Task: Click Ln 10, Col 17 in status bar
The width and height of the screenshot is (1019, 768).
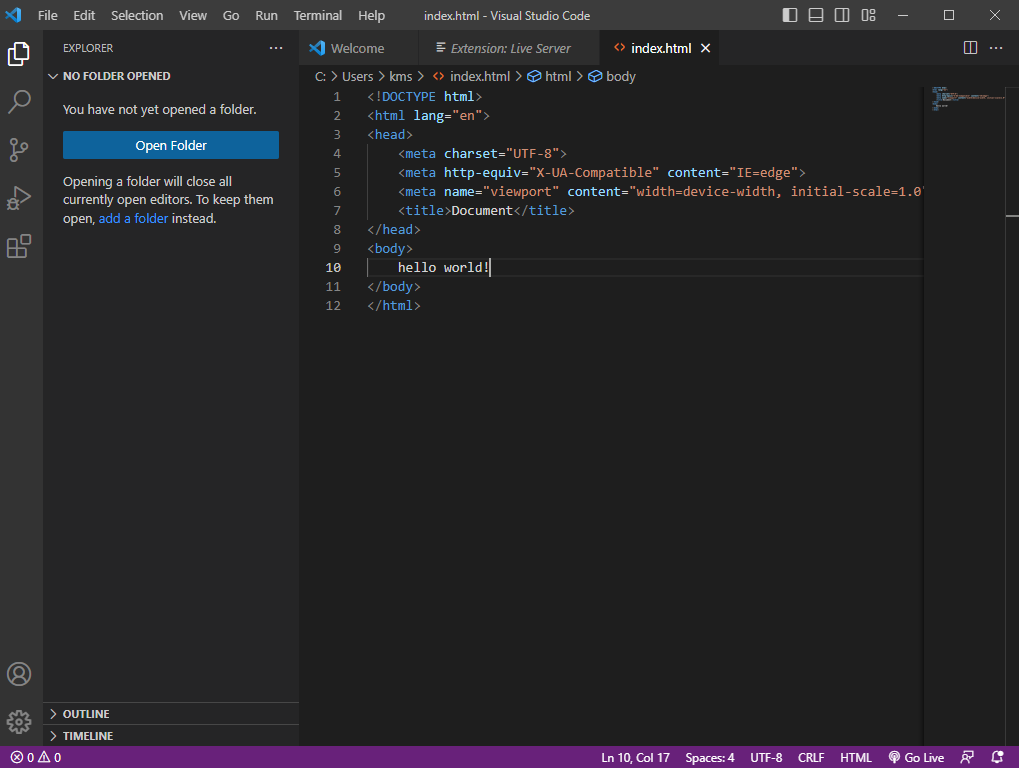Action: click(x=635, y=757)
